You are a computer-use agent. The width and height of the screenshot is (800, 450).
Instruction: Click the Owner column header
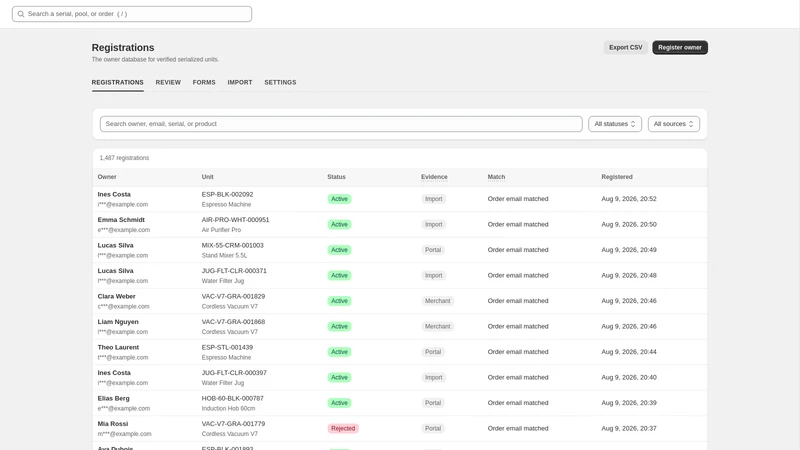coord(107,177)
